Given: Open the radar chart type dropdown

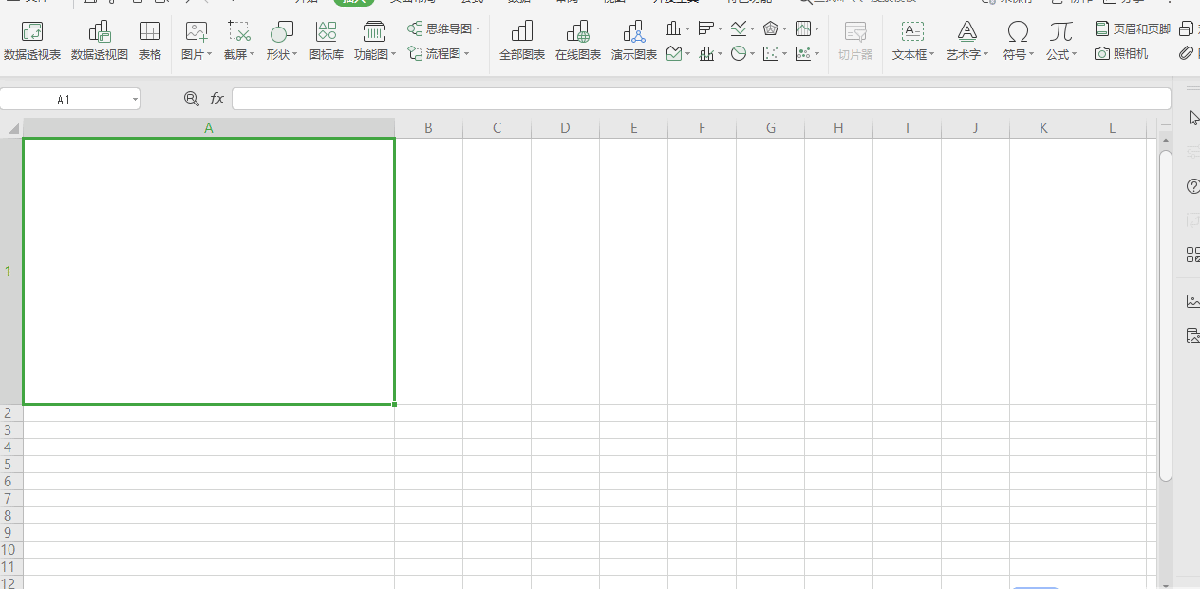Looking at the screenshot, I should [774, 29].
